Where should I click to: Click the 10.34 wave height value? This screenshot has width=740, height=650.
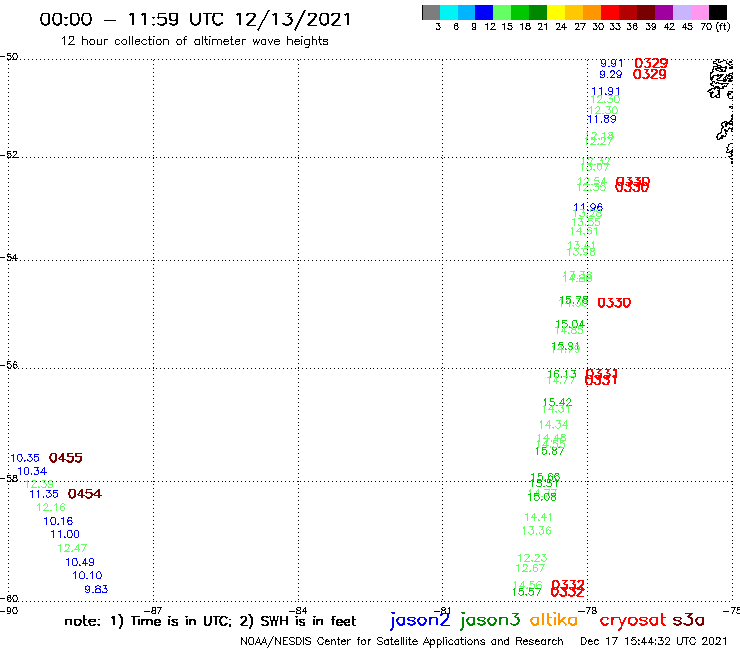[32, 471]
